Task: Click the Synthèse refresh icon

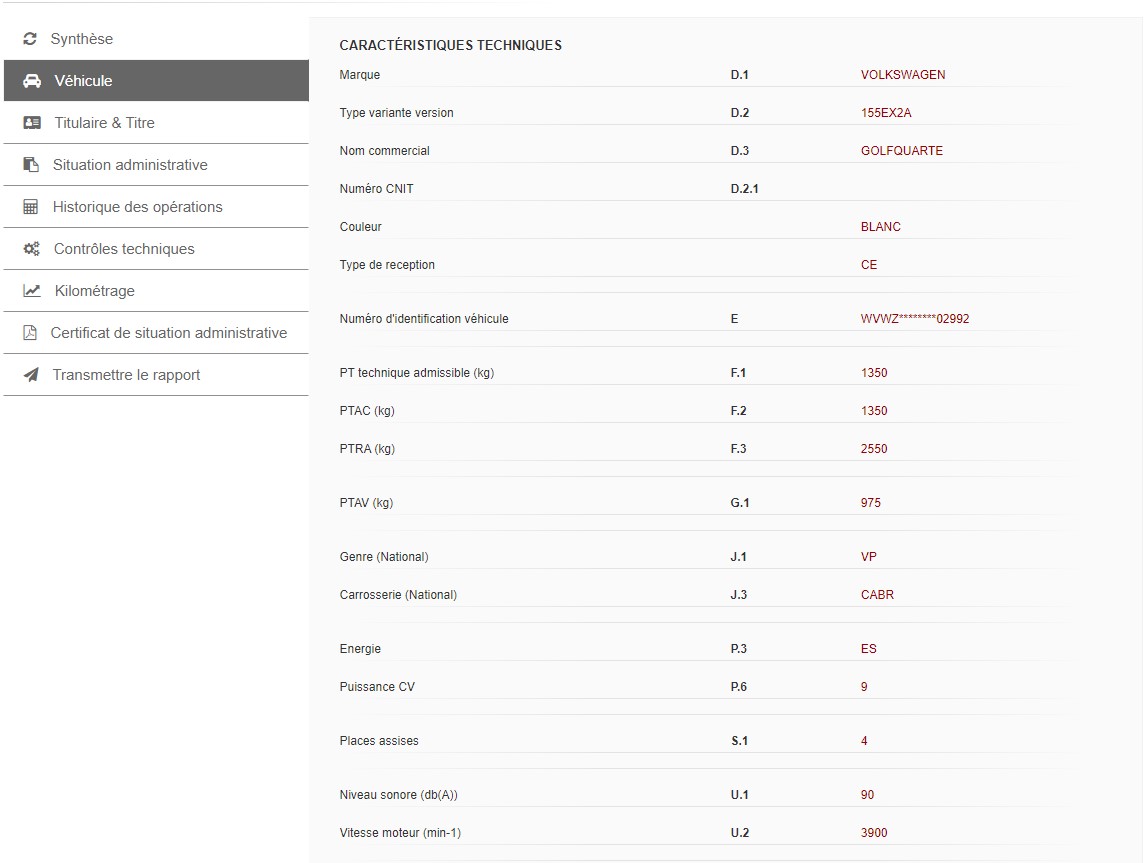Action: 30,39
